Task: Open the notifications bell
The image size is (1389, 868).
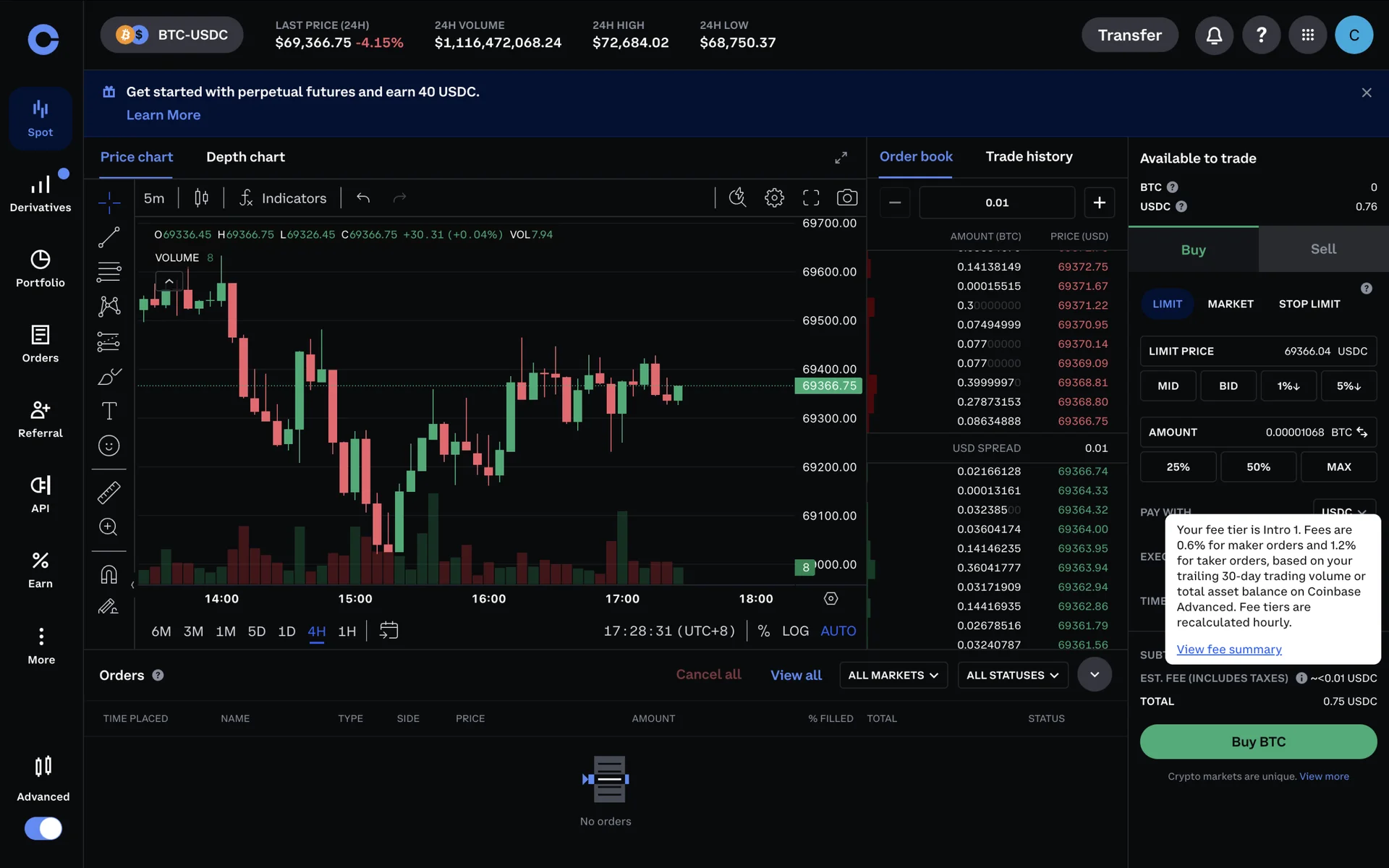Action: click(1214, 35)
